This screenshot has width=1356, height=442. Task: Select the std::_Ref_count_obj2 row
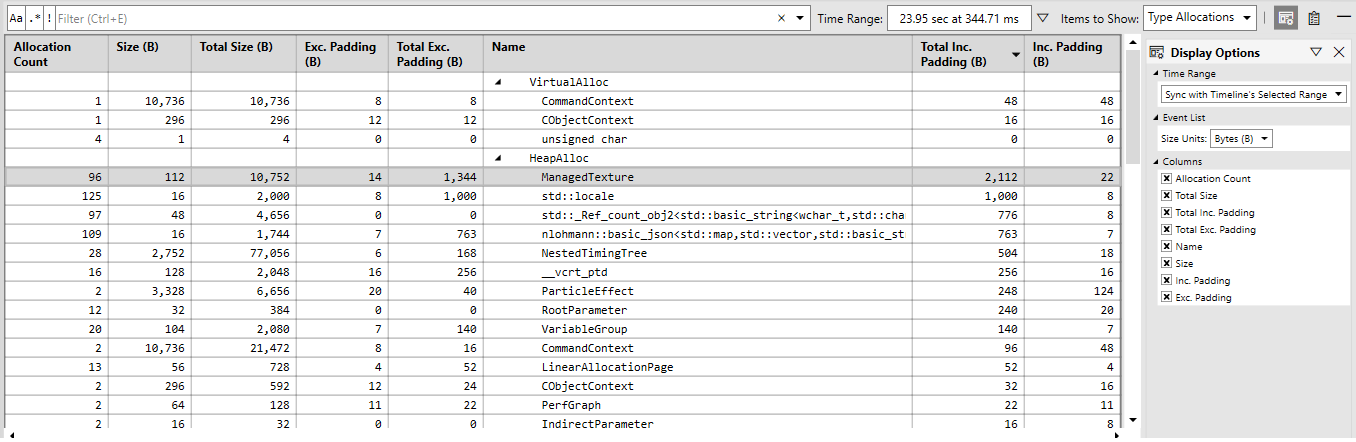point(562,215)
